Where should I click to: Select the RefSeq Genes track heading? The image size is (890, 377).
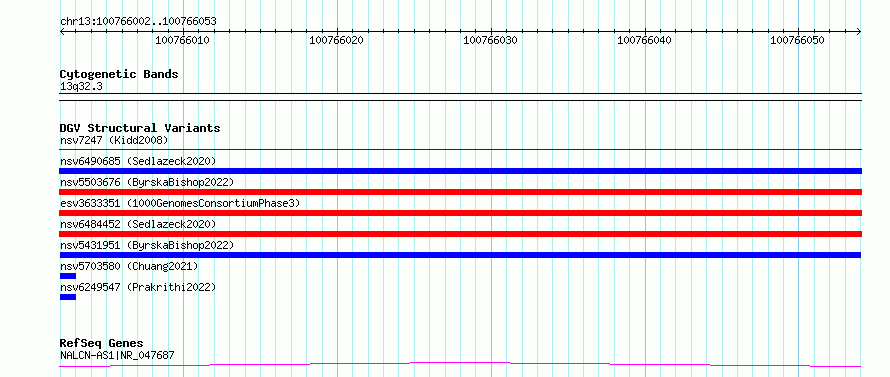pos(101,344)
